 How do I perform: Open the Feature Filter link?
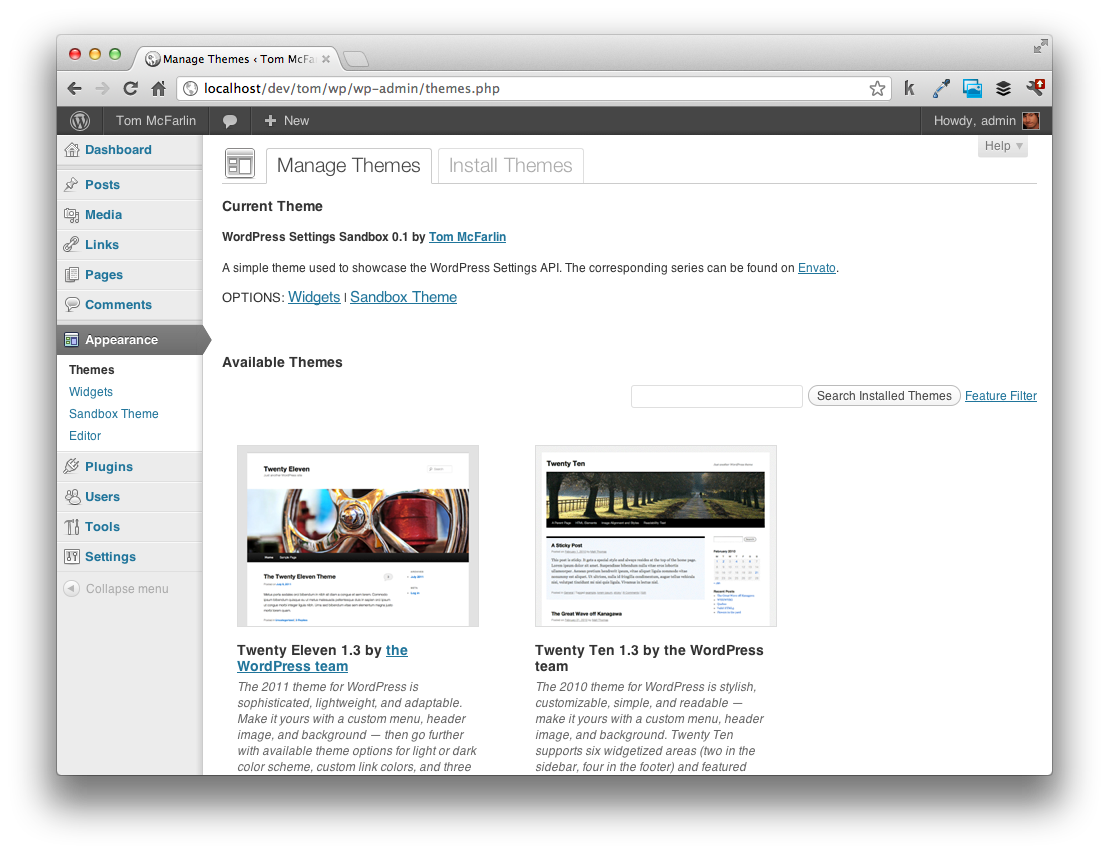[x=1001, y=396]
